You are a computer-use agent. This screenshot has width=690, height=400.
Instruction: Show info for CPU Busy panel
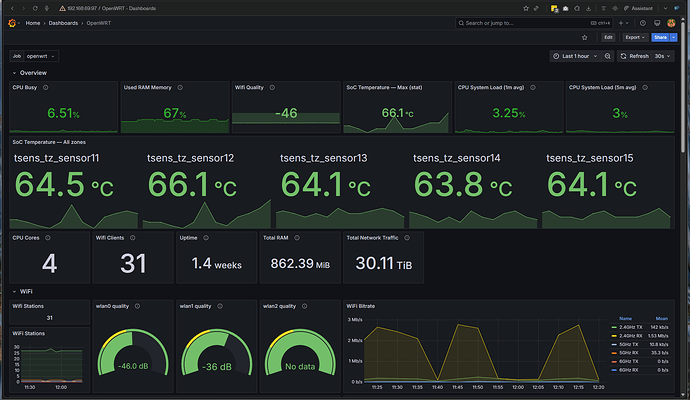45,88
